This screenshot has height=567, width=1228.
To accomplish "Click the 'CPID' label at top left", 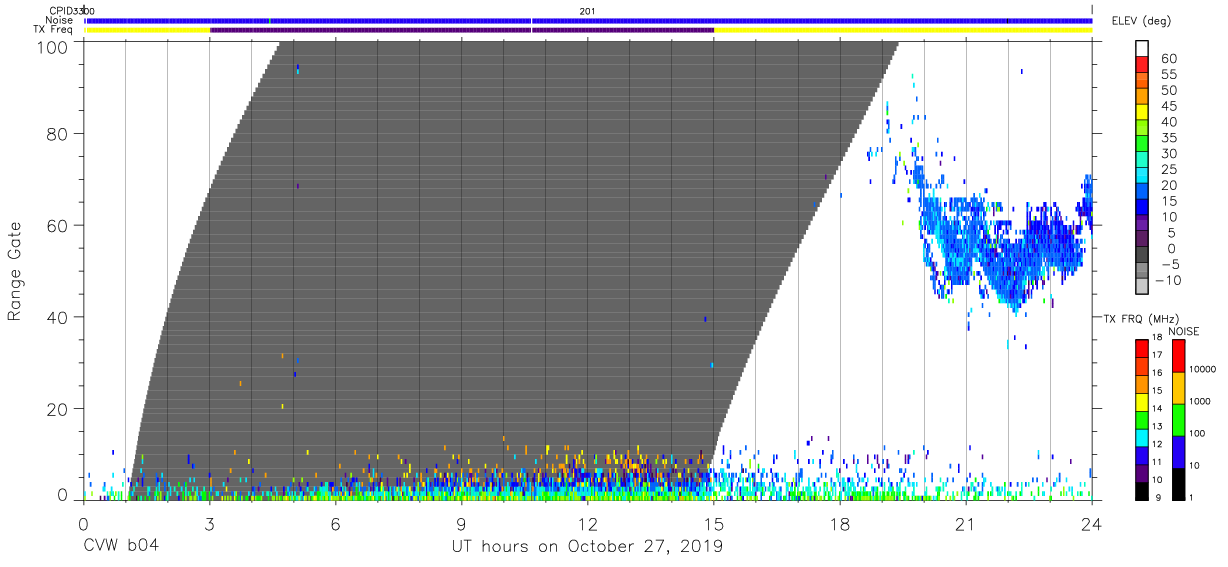I will point(60,11).
